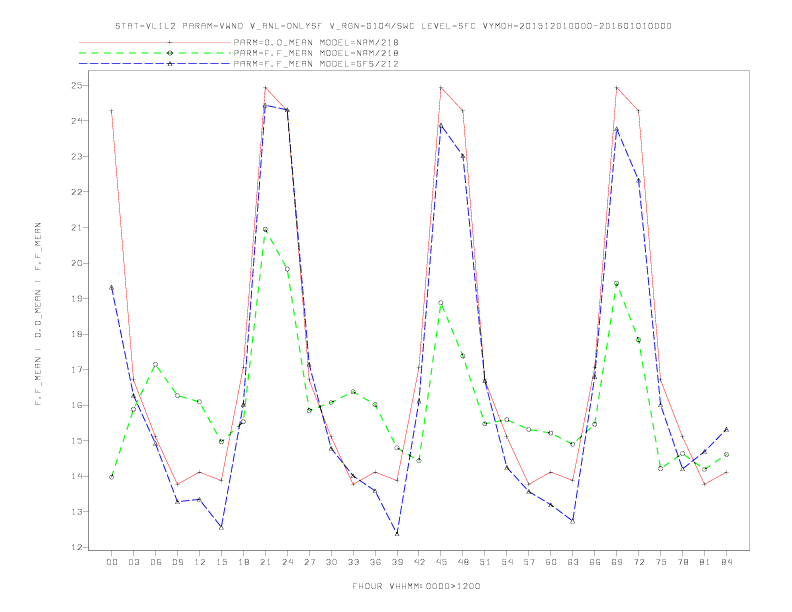
Task: Click y-axis tick value 25
Action: click(x=76, y=85)
